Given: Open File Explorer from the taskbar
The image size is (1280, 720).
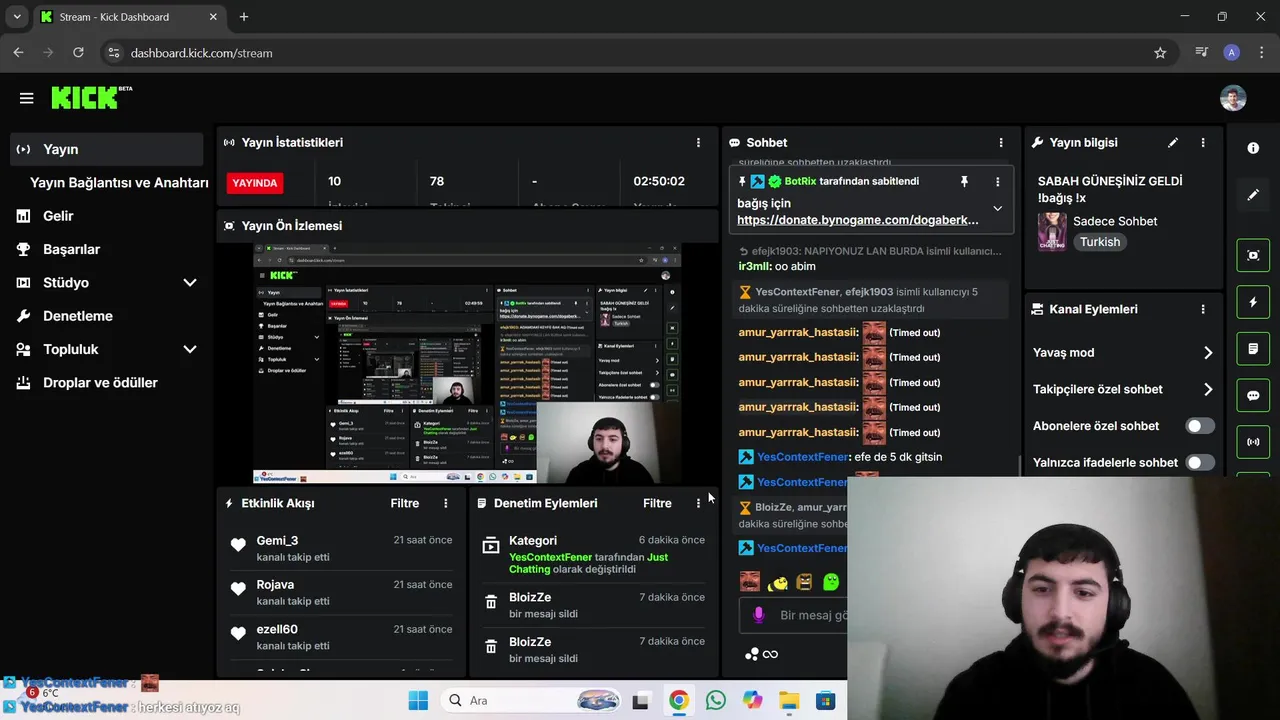Looking at the screenshot, I should click(x=789, y=700).
